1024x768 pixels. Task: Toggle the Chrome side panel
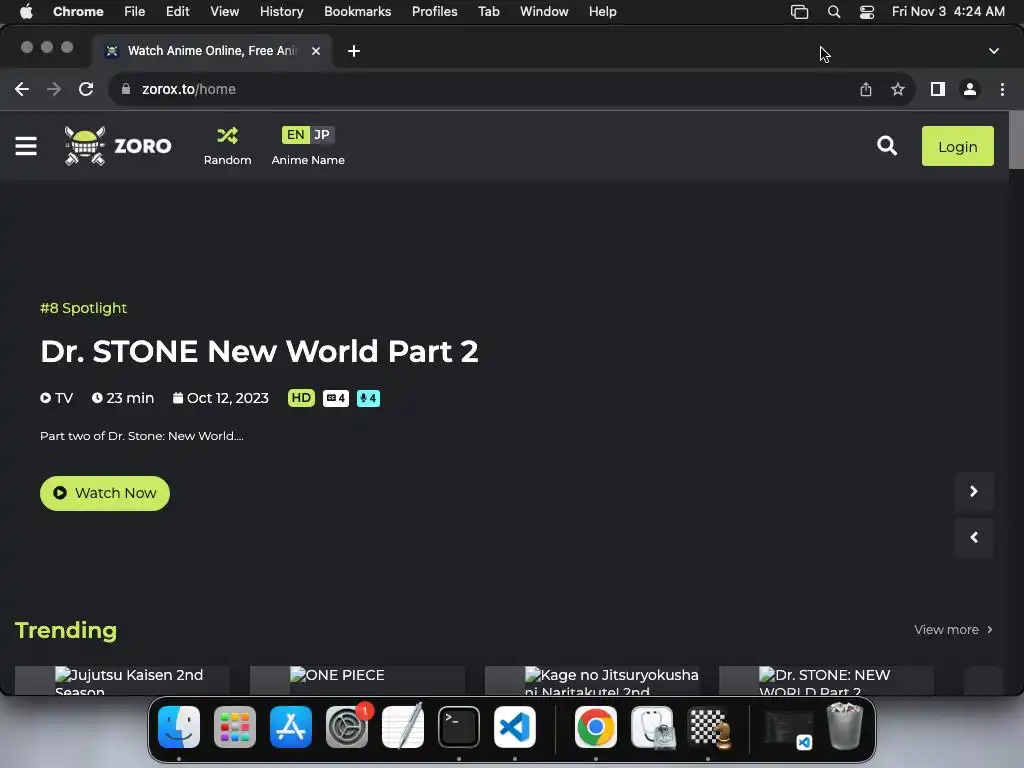(x=938, y=89)
